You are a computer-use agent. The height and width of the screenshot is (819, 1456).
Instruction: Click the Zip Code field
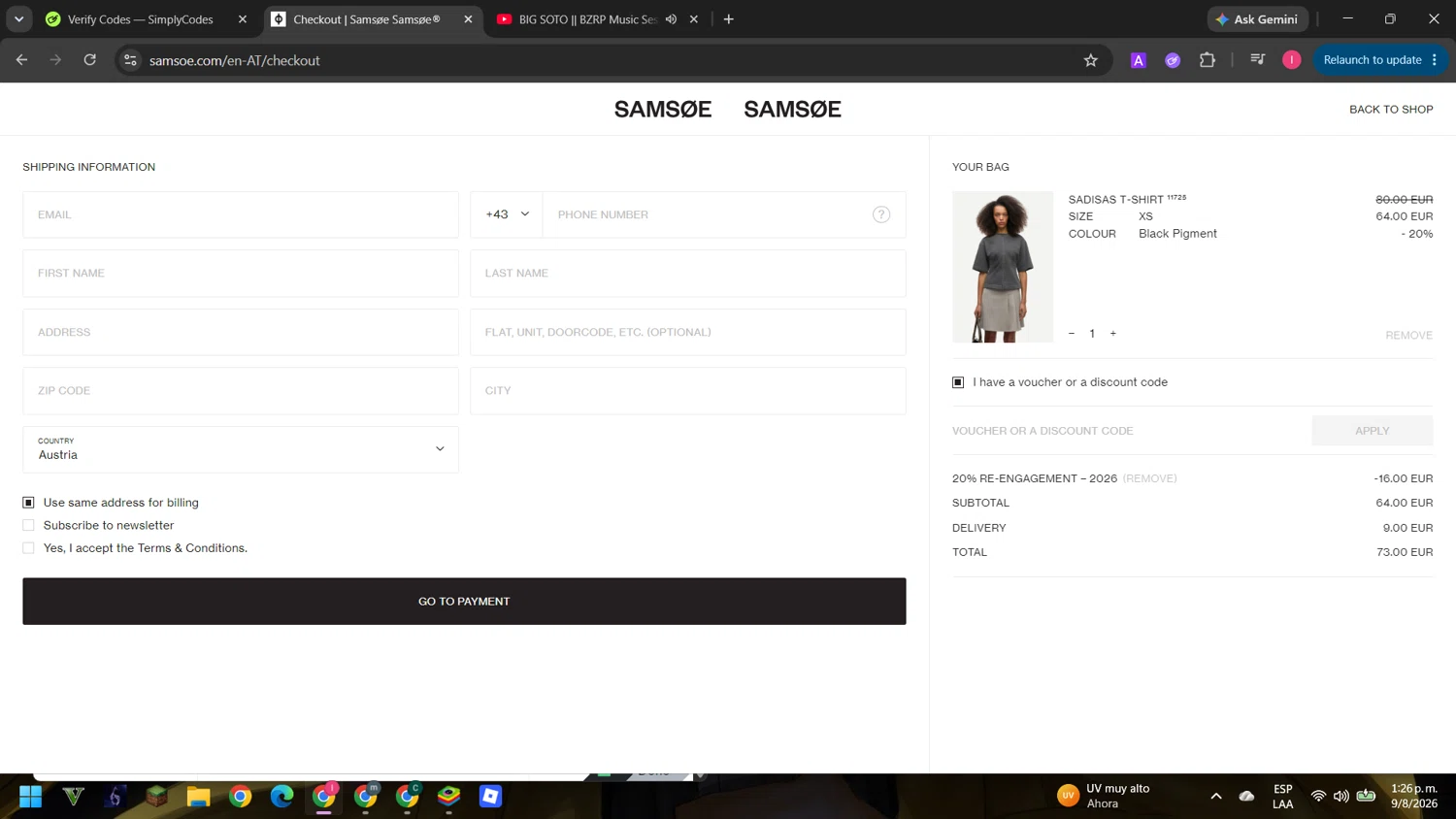click(x=241, y=391)
